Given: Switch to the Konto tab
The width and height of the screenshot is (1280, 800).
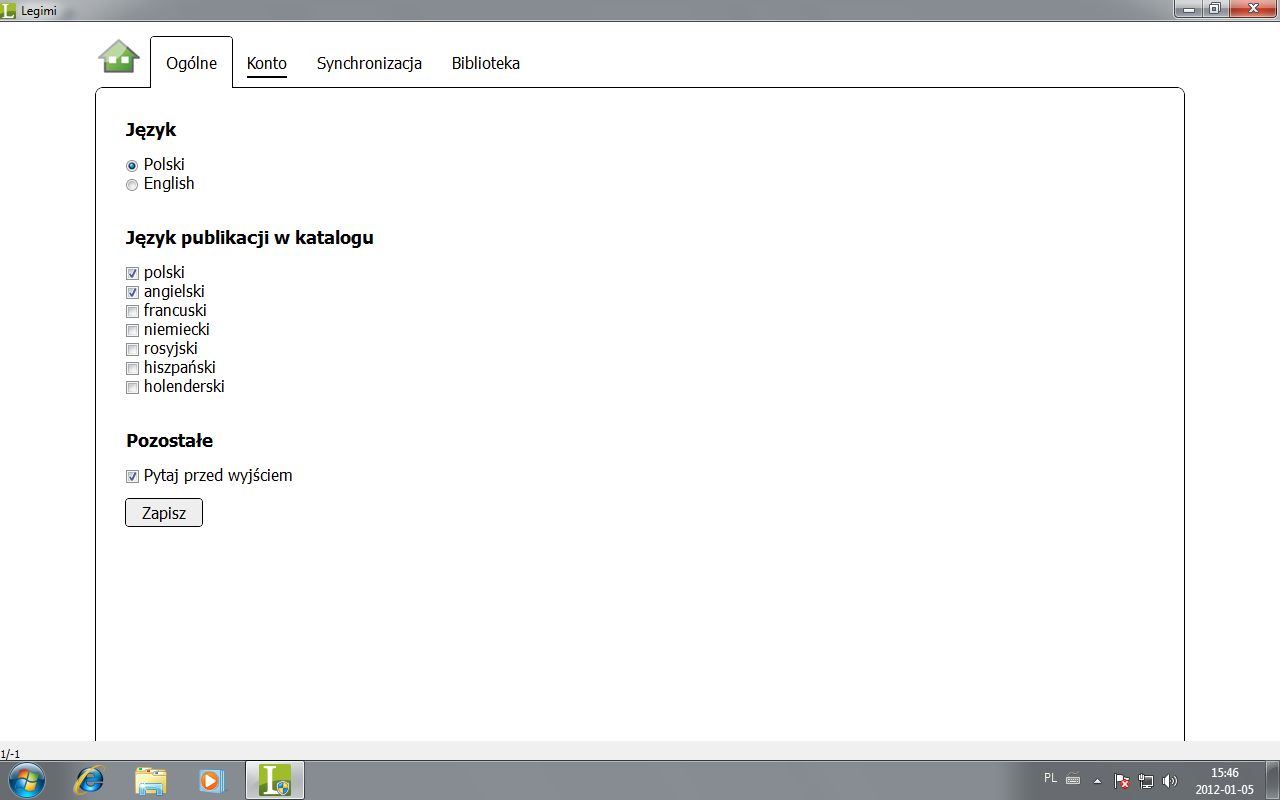Looking at the screenshot, I should pos(267,63).
